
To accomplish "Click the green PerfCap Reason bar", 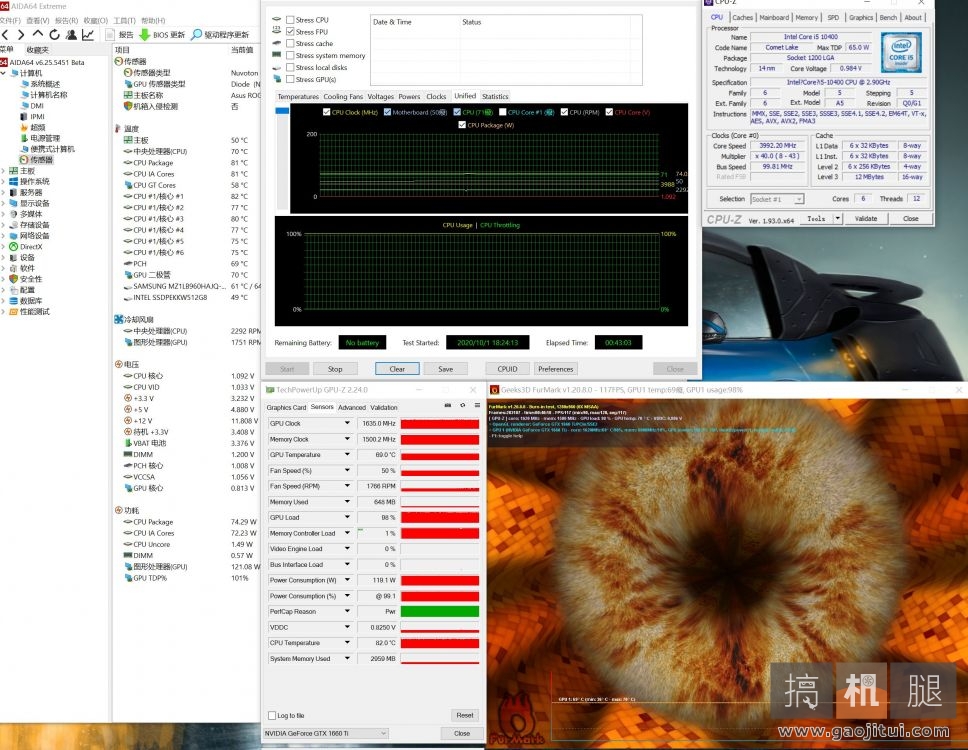I will pyautogui.click(x=440, y=612).
